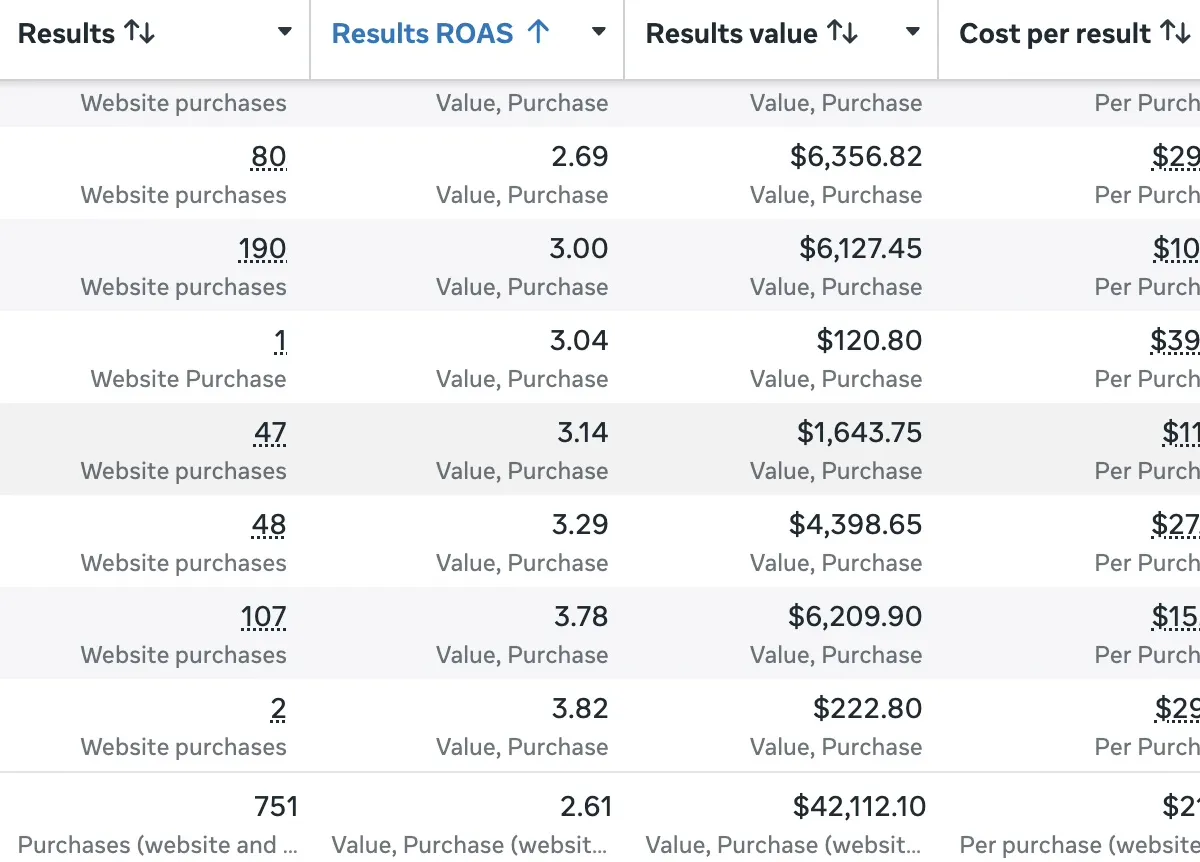Sort by Cost per result arrows icon
The width and height of the screenshot is (1200, 862).
click(1176, 33)
